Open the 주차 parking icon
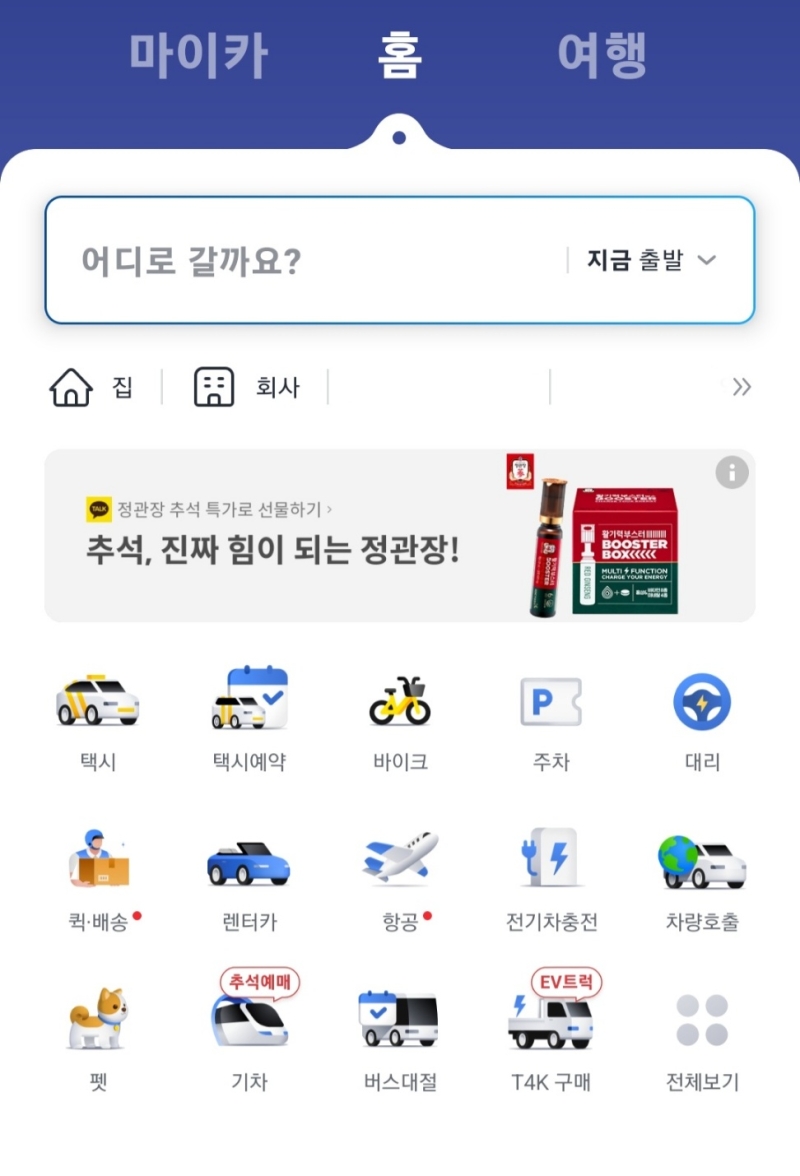The width and height of the screenshot is (800, 1176). tap(551, 701)
